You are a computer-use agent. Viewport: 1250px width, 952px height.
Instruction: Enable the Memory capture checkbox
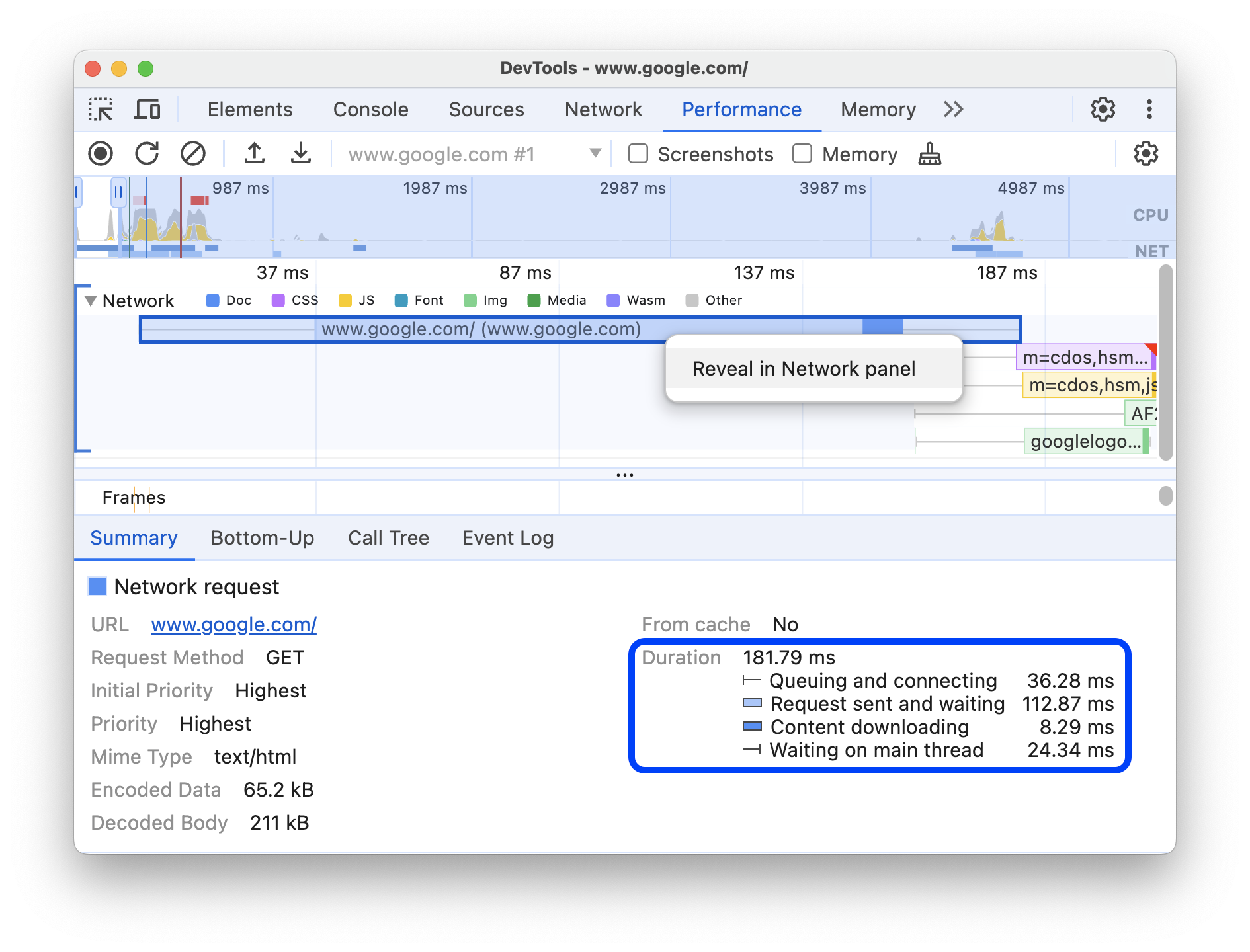[x=802, y=153]
